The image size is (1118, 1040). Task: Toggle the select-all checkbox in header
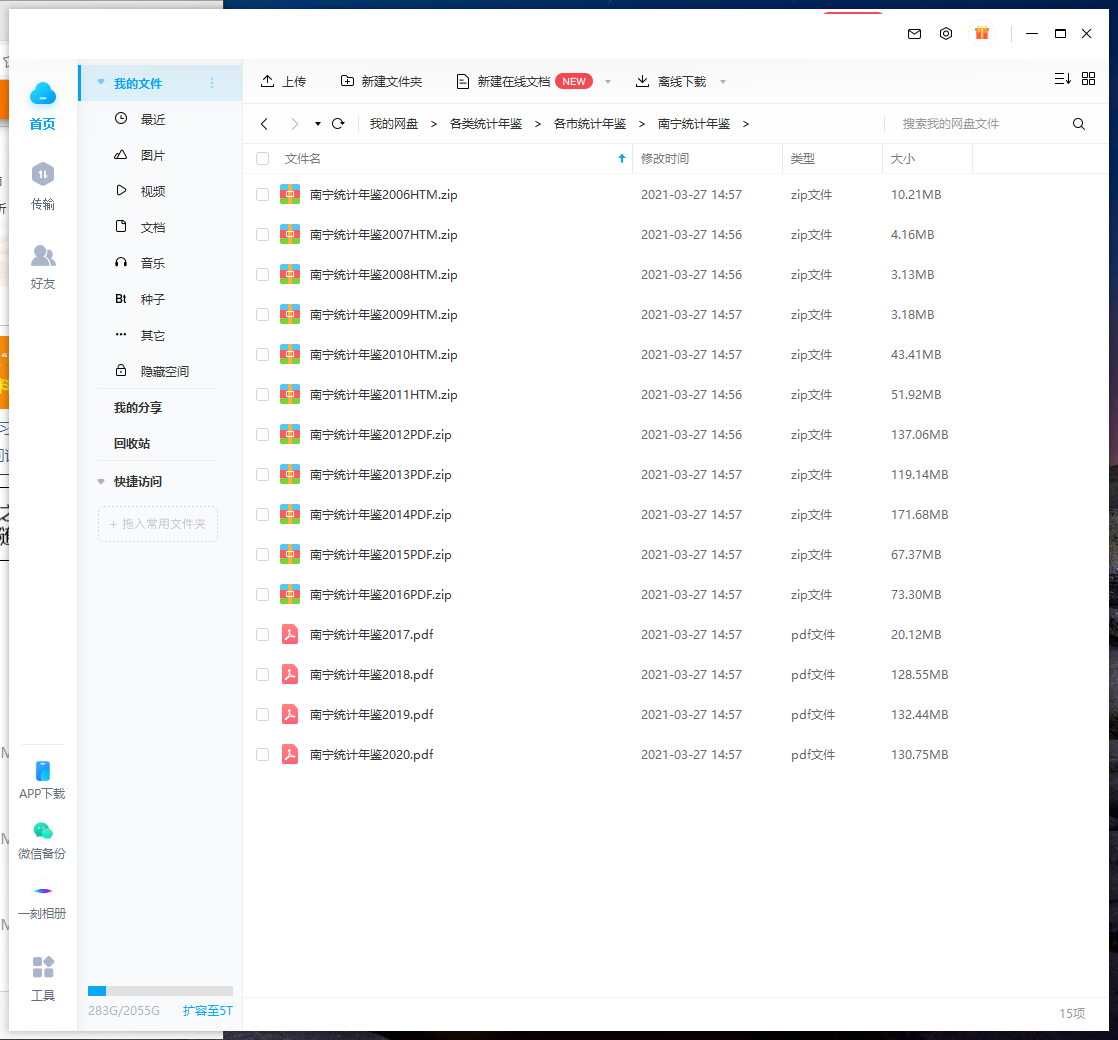pos(262,158)
